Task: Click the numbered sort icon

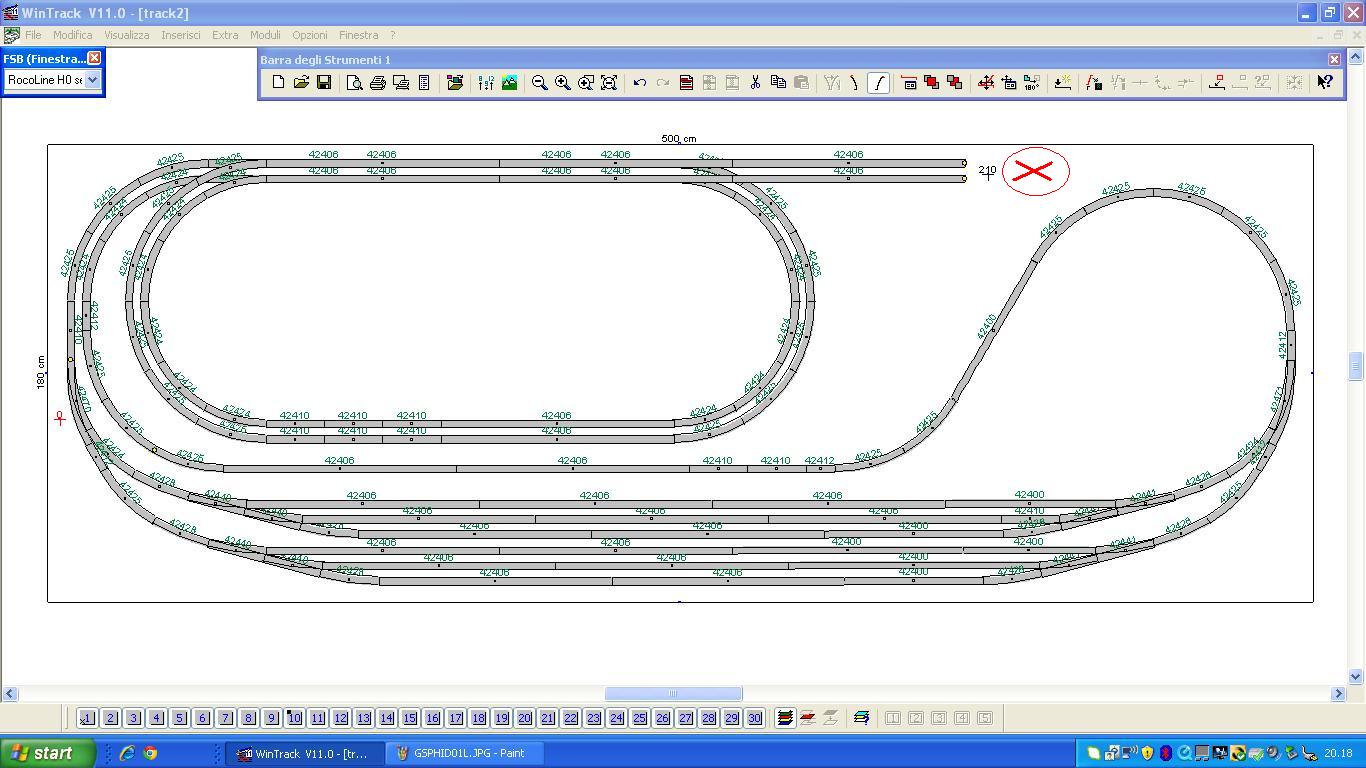Action: [x=486, y=83]
